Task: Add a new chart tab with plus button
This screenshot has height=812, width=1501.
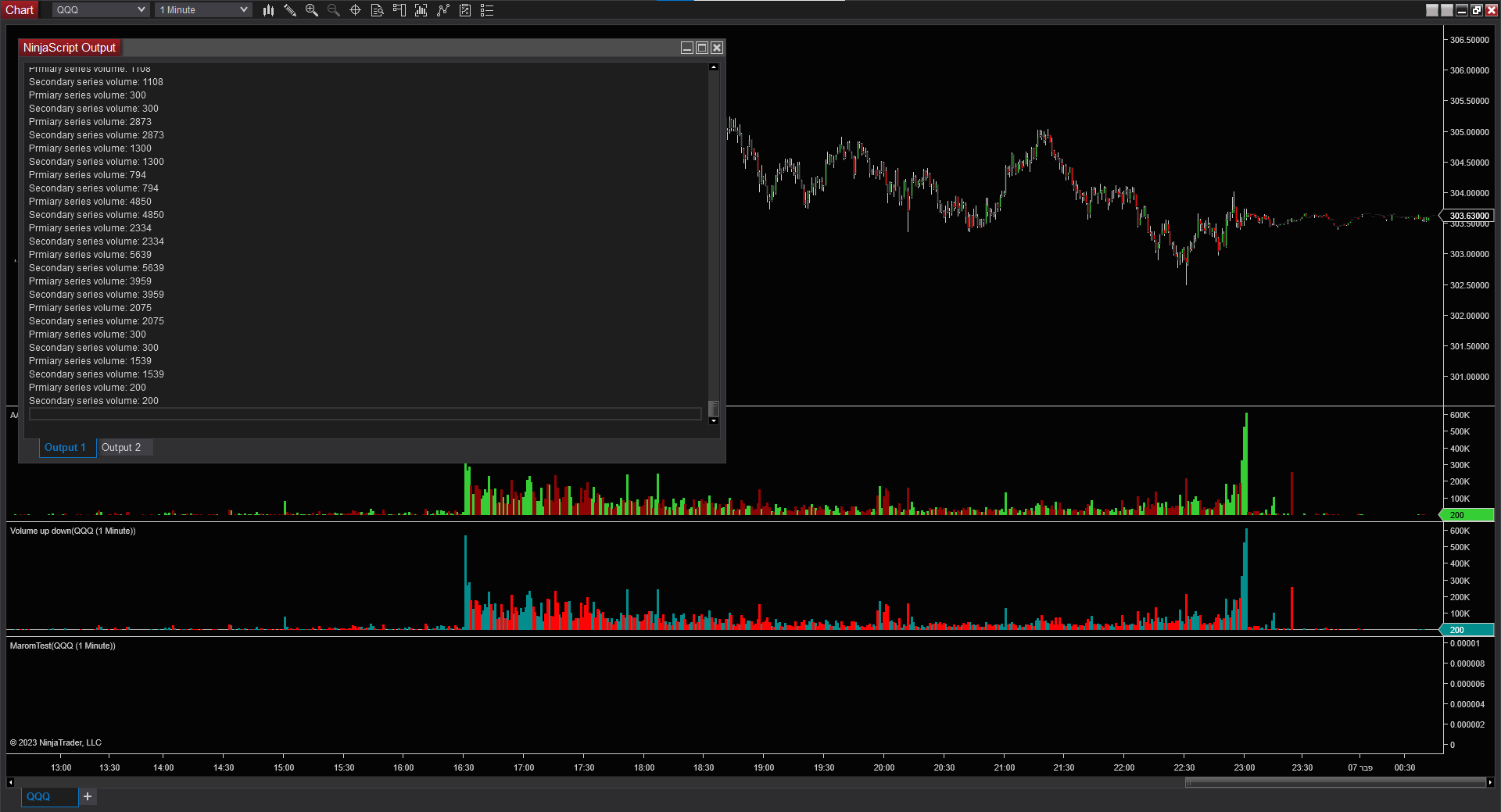Action: (88, 796)
